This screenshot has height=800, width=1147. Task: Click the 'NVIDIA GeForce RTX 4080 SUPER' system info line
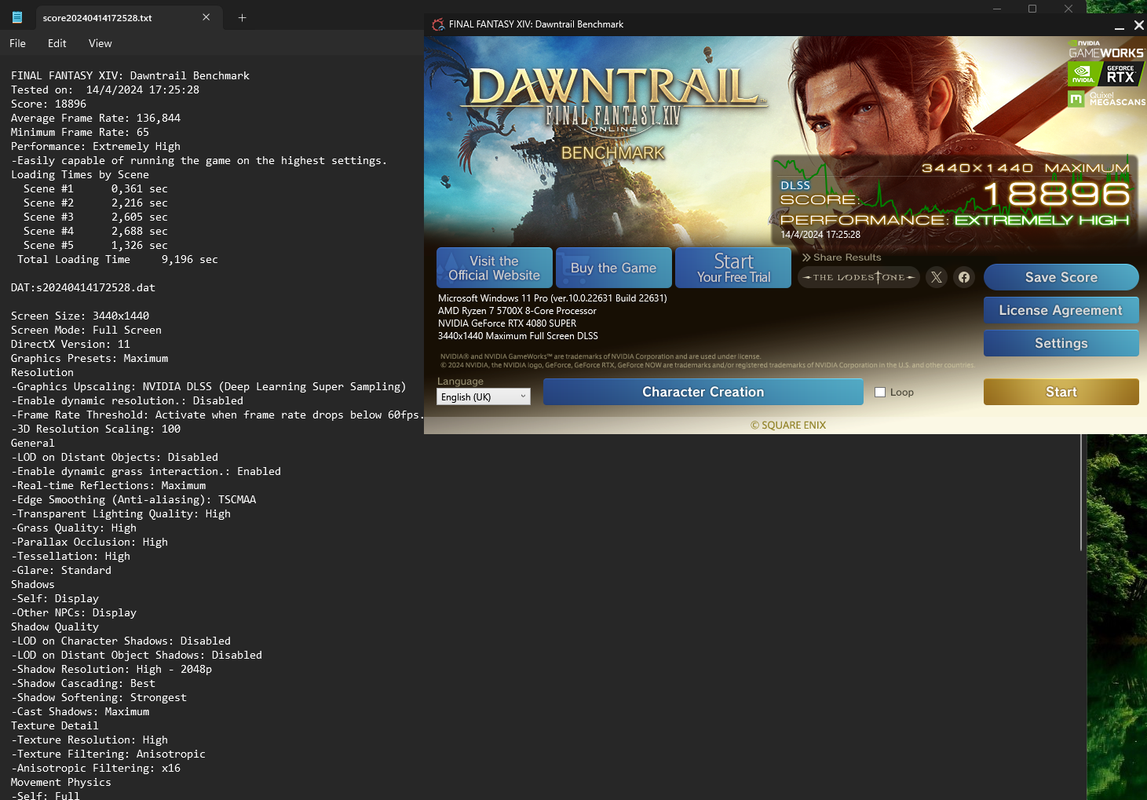507,323
